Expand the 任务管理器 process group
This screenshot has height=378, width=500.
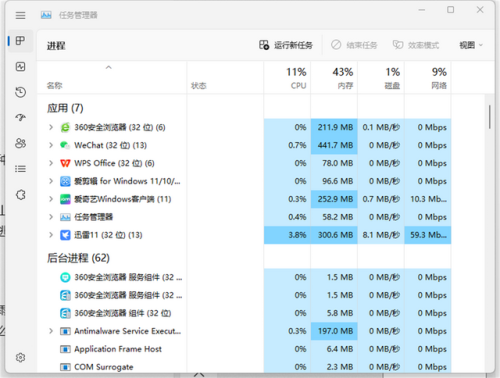[51, 217]
